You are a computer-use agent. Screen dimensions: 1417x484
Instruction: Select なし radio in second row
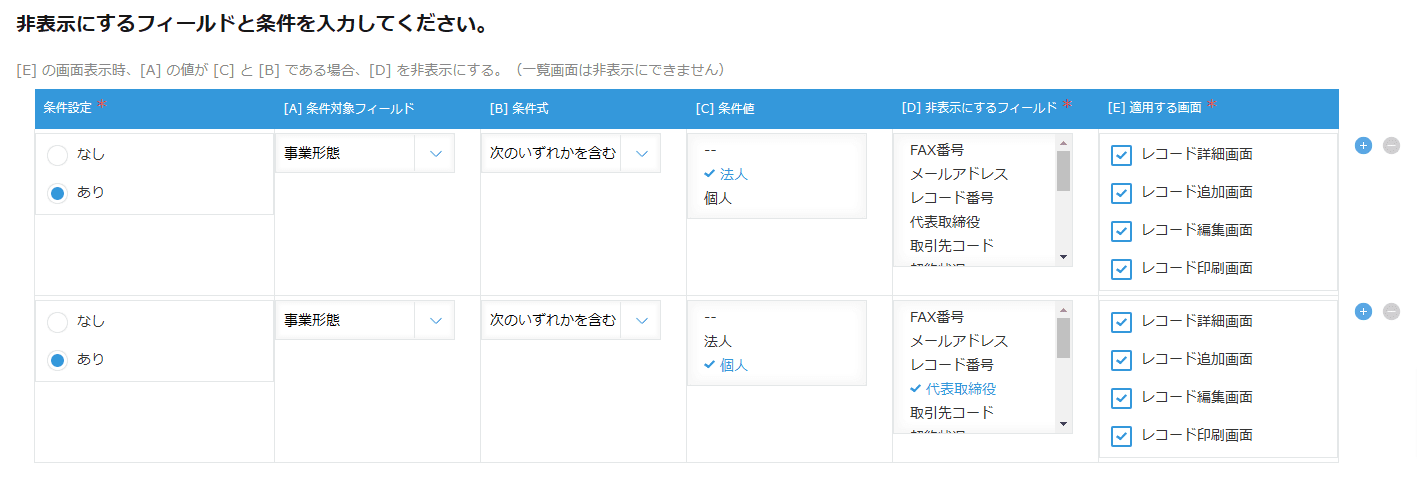[x=58, y=322]
